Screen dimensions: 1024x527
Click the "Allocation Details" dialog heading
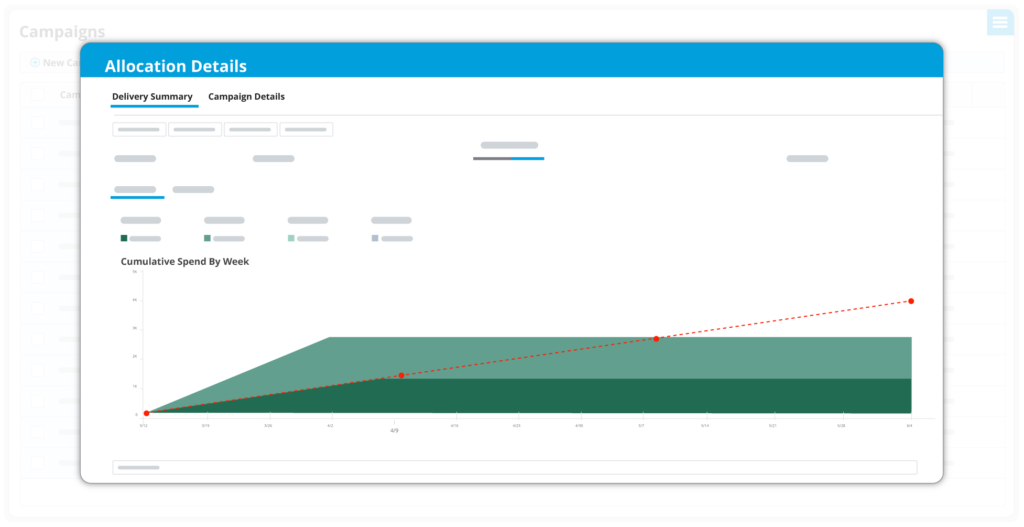[x=176, y=66]
